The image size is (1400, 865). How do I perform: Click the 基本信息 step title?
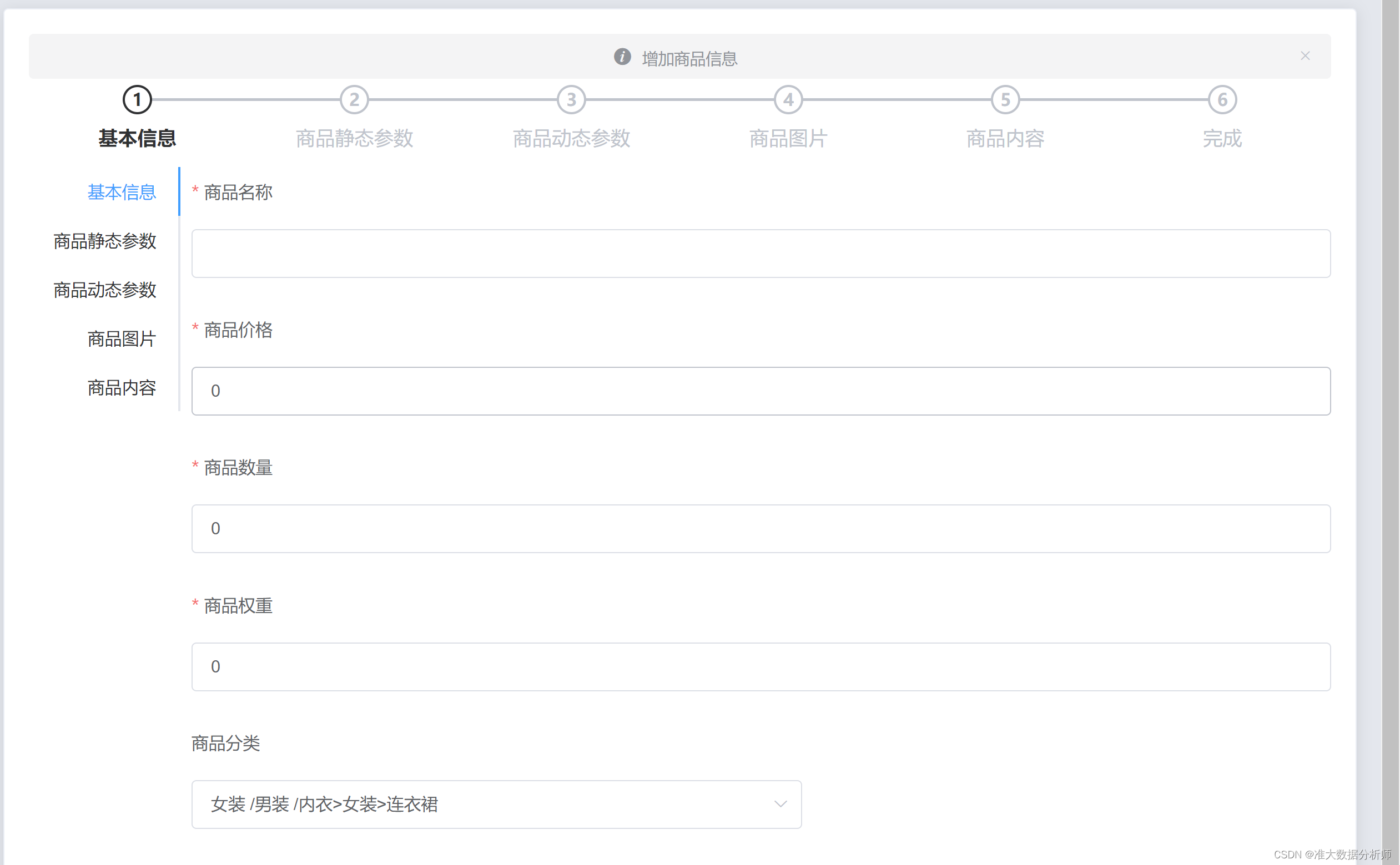137,139
